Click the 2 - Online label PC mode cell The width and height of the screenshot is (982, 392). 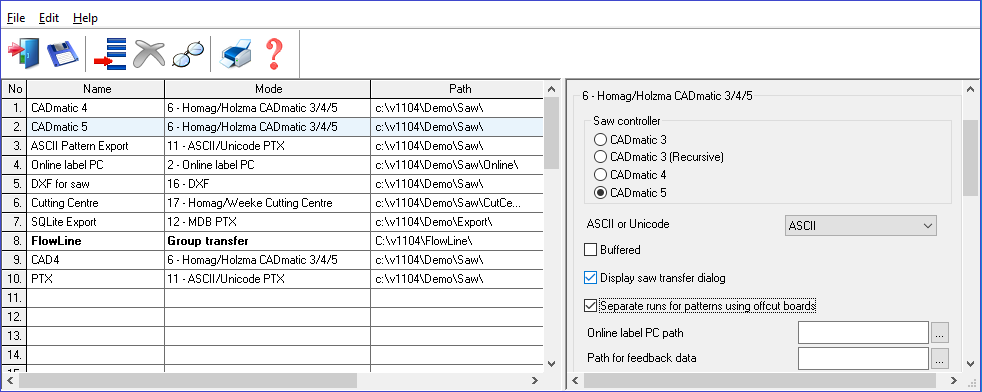point(268,165)
